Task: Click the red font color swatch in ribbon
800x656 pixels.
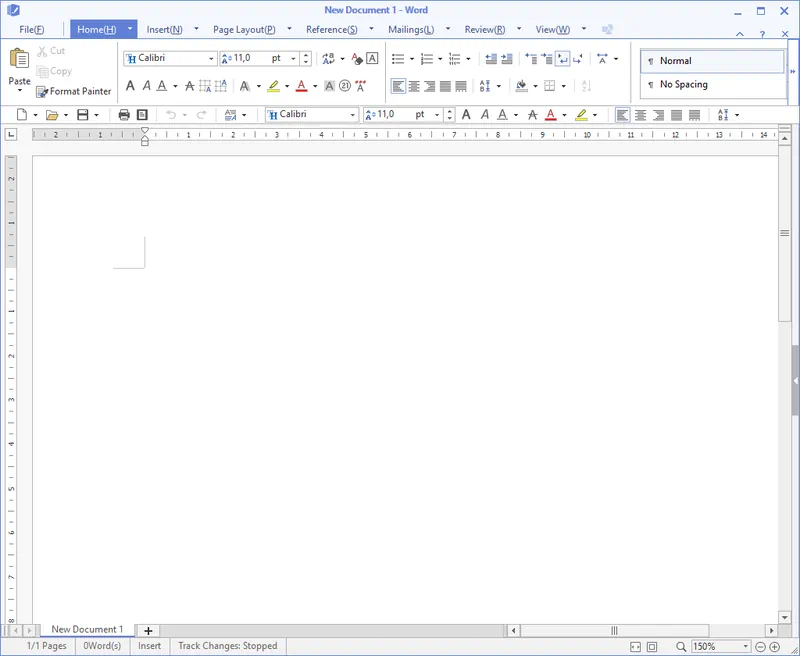Action: [x=301, y=87]
